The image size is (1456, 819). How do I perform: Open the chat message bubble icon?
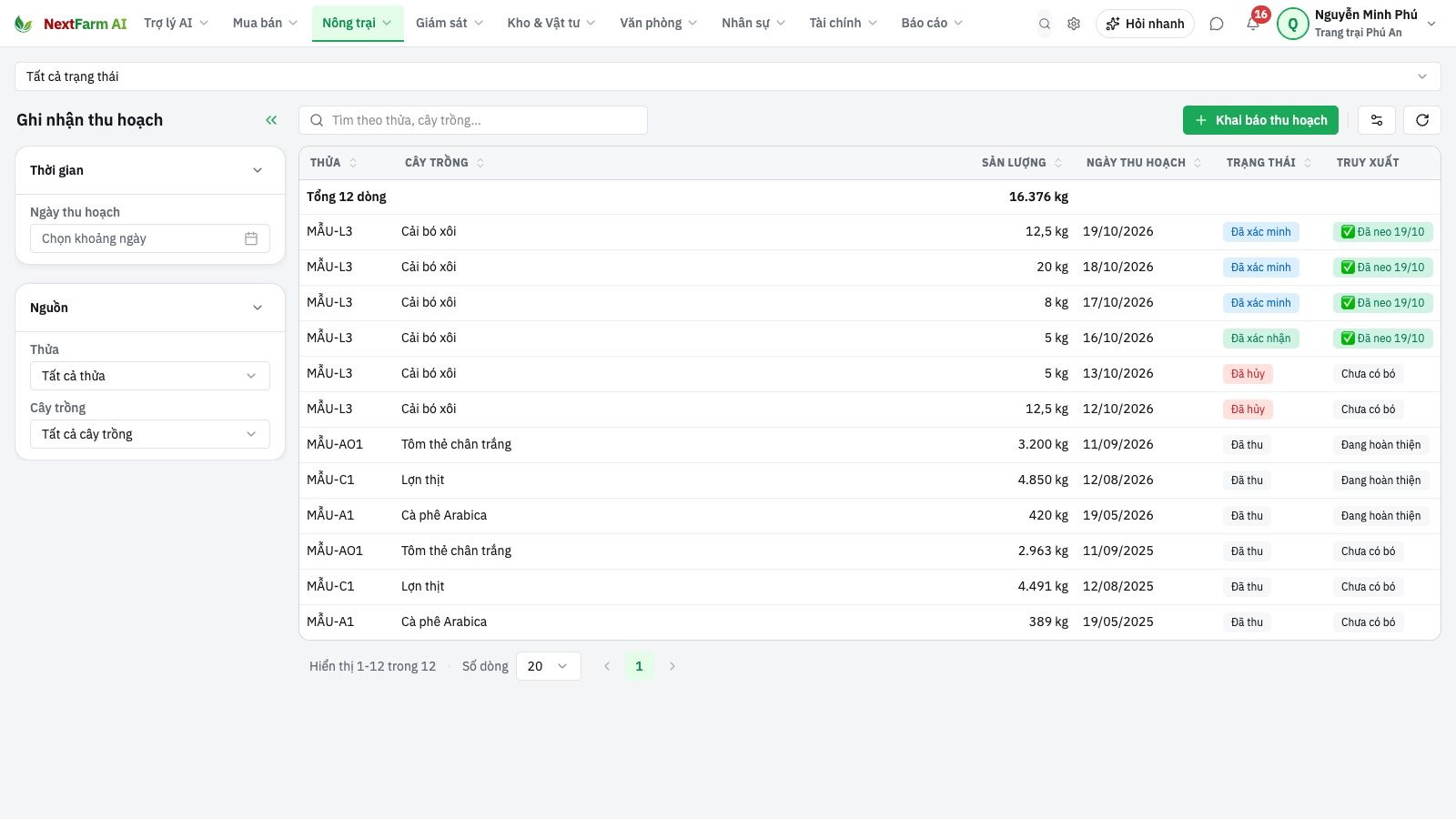[x=1217, y=24]
